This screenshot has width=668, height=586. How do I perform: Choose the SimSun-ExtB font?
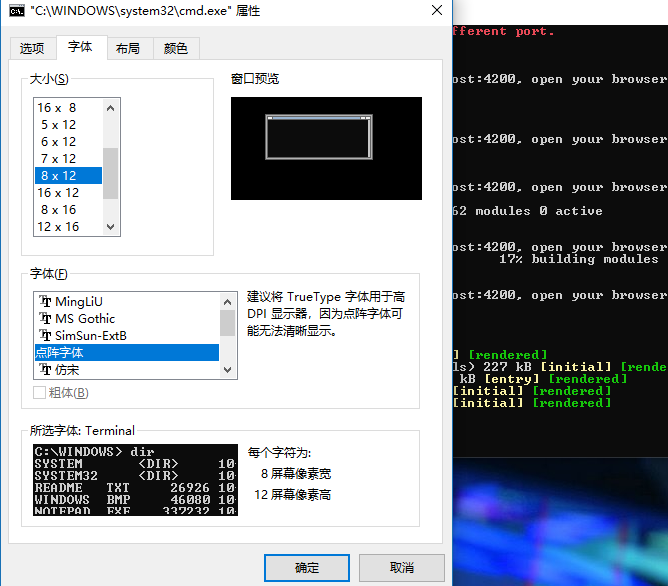(x=127, y=336)
